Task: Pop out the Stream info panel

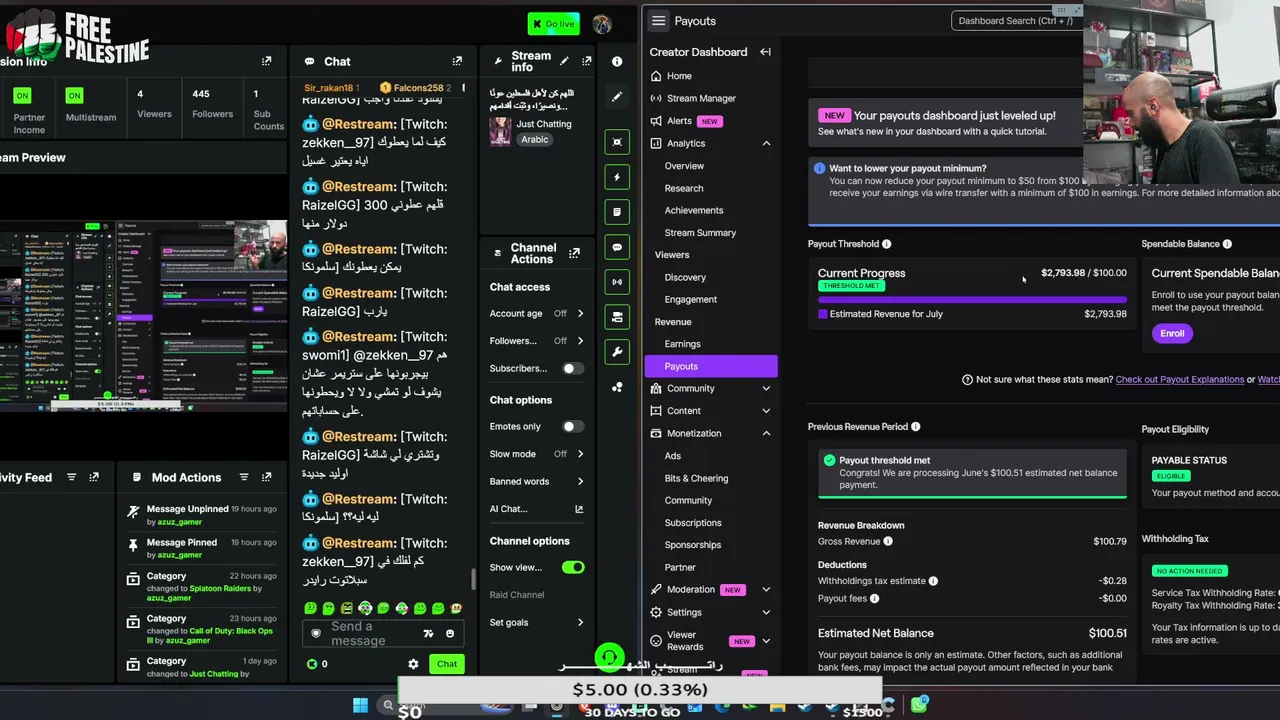Action: click(x=586, y=61)
